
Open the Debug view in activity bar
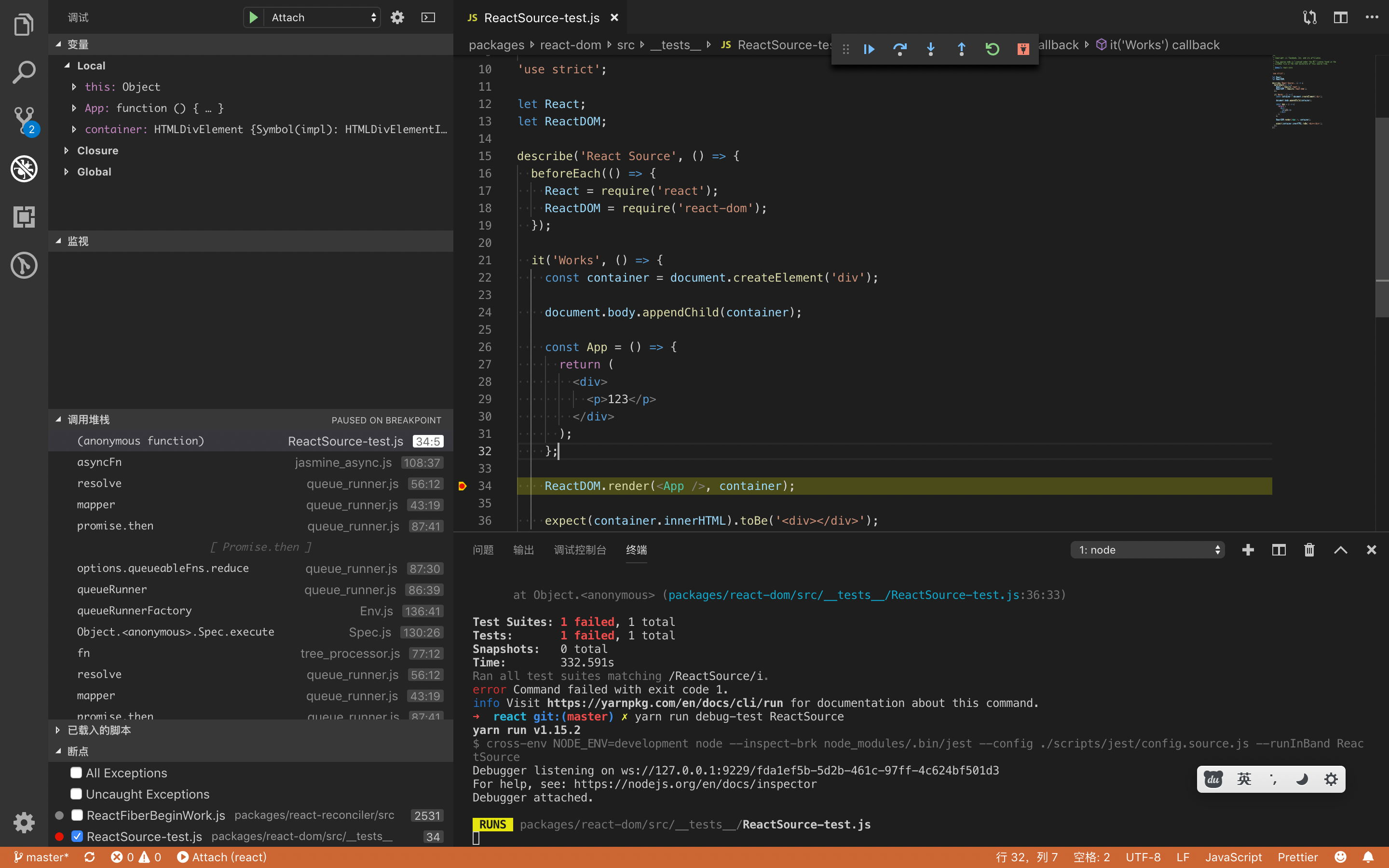(x=24, y=169)
